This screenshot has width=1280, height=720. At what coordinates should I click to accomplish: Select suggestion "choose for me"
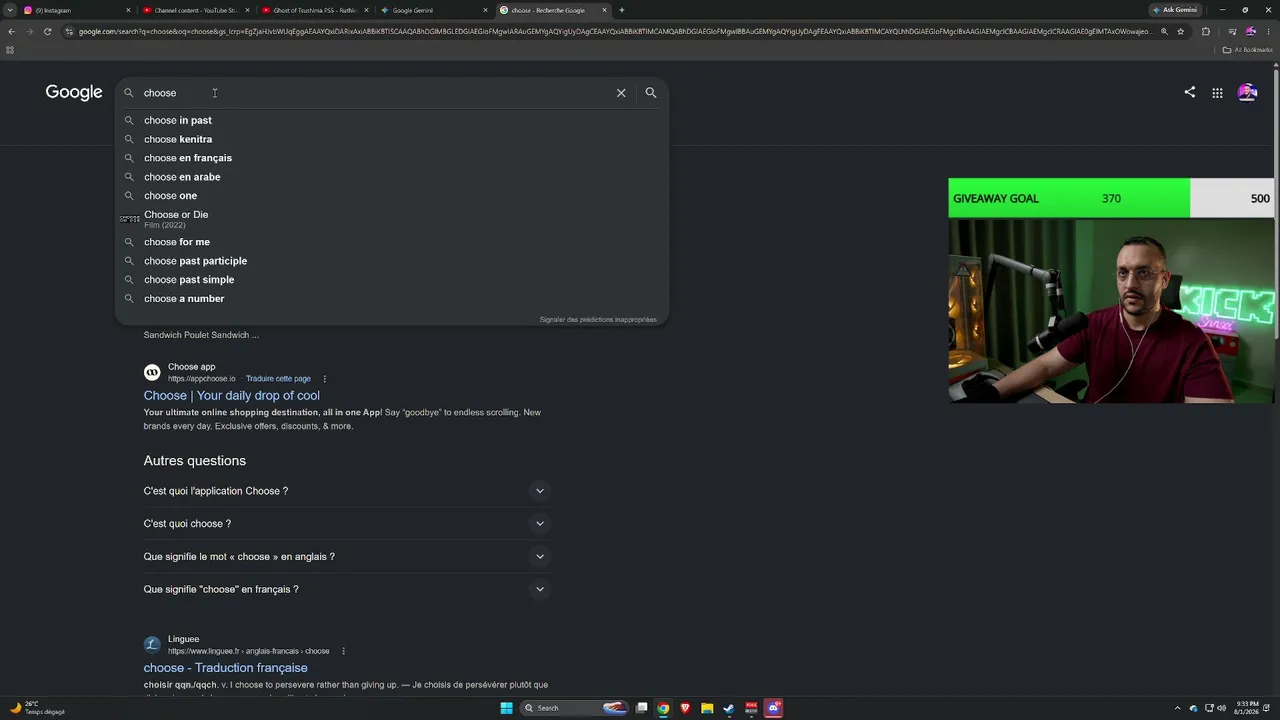[x=392, y=242]
